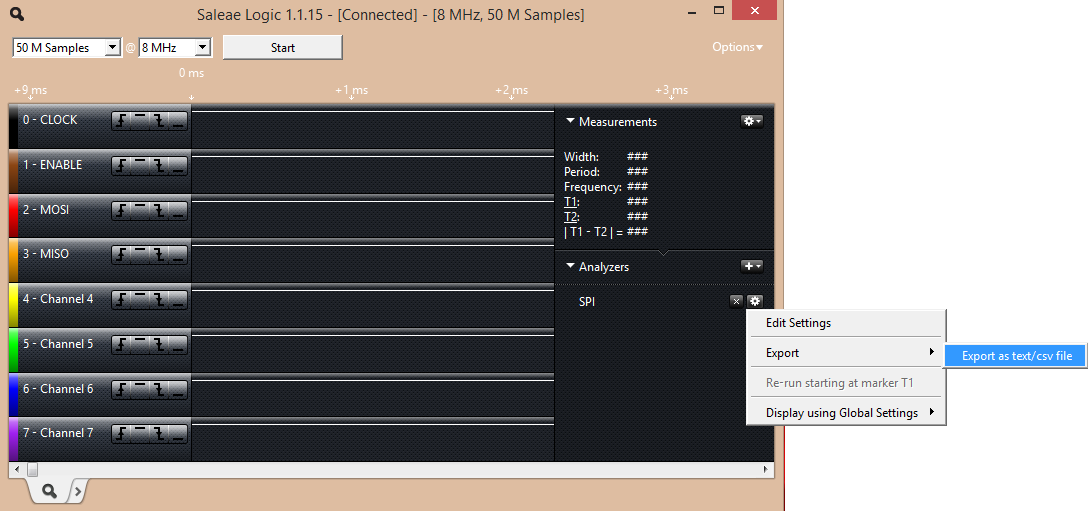Open the magnifier tab at bottom
Viewport: 1088px width, 511px height.
click(48, 490)
